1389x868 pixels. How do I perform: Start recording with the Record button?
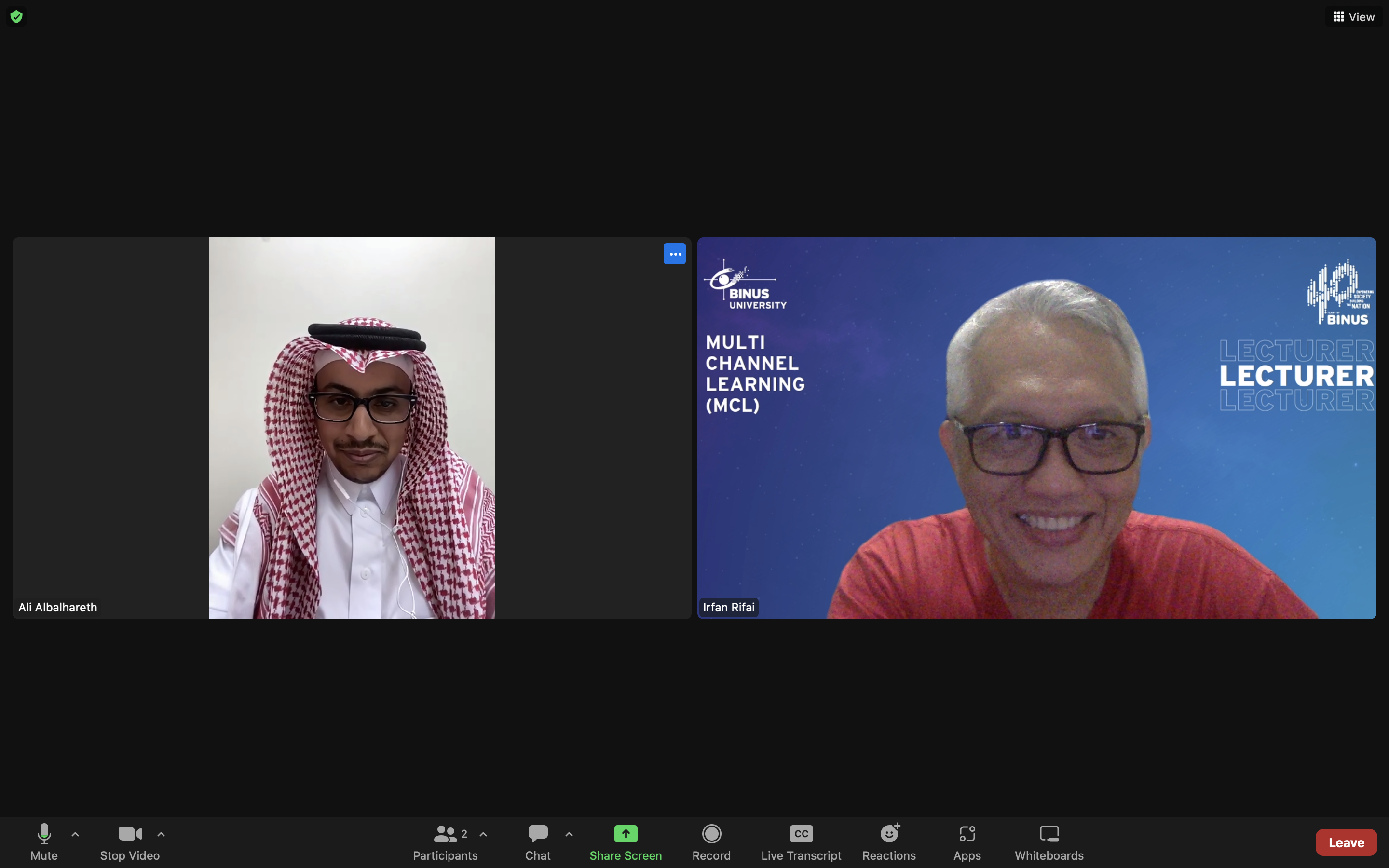click(711, 841)
